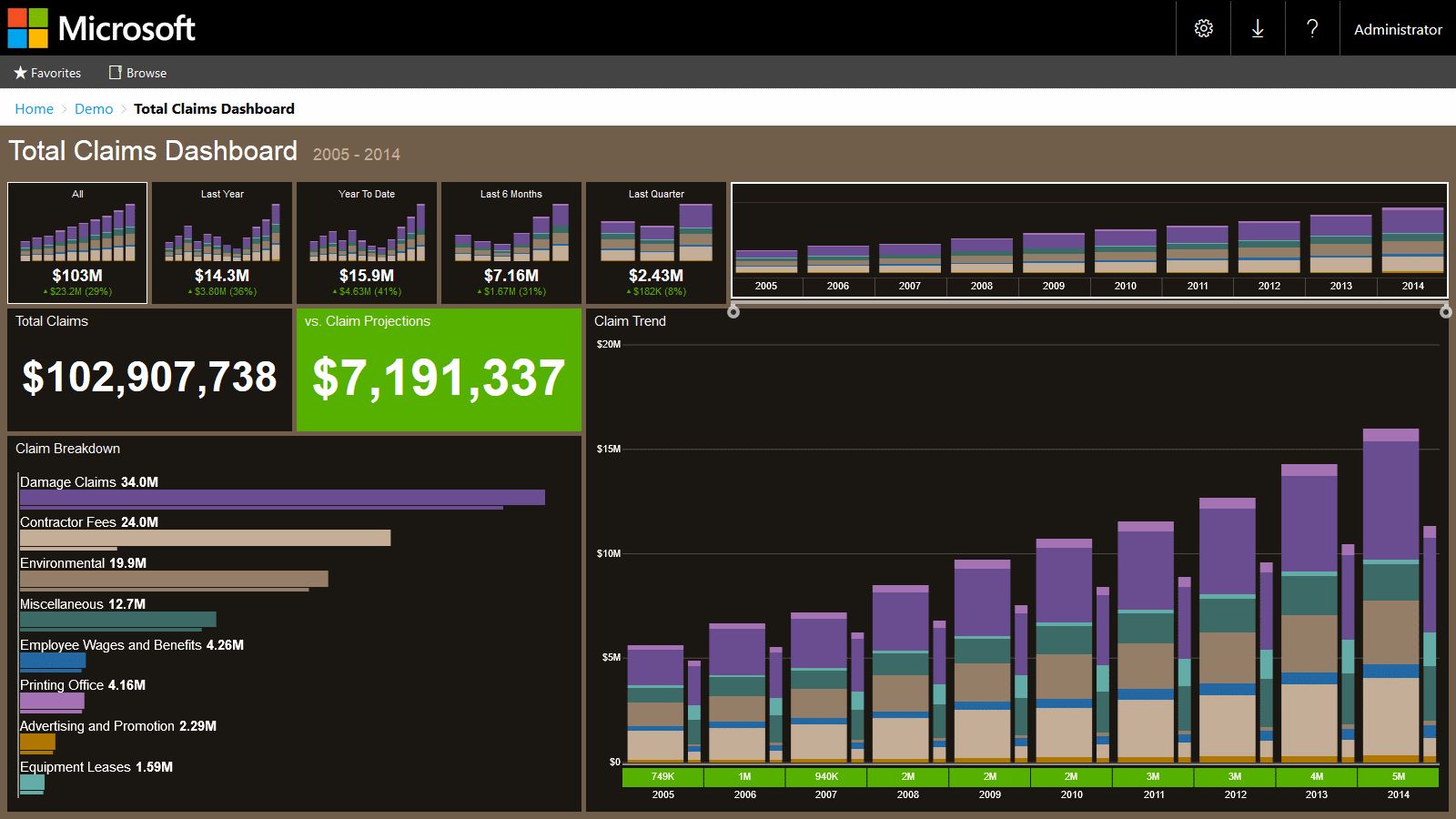The image size is (1456, 819).
Task: Open the Browse menu item
Action: point(137,73)
